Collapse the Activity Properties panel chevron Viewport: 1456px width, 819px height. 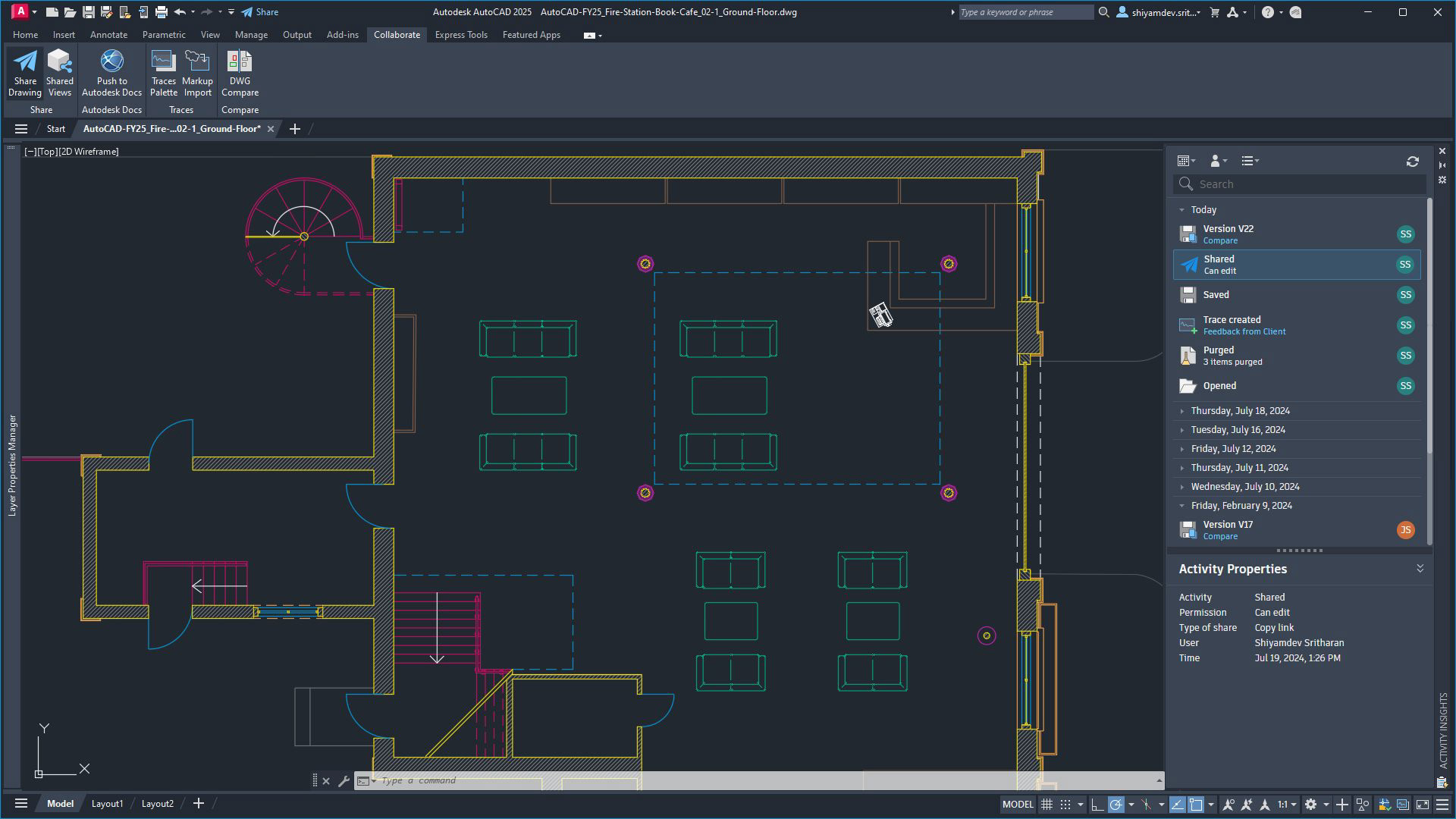pos(1420,569)
